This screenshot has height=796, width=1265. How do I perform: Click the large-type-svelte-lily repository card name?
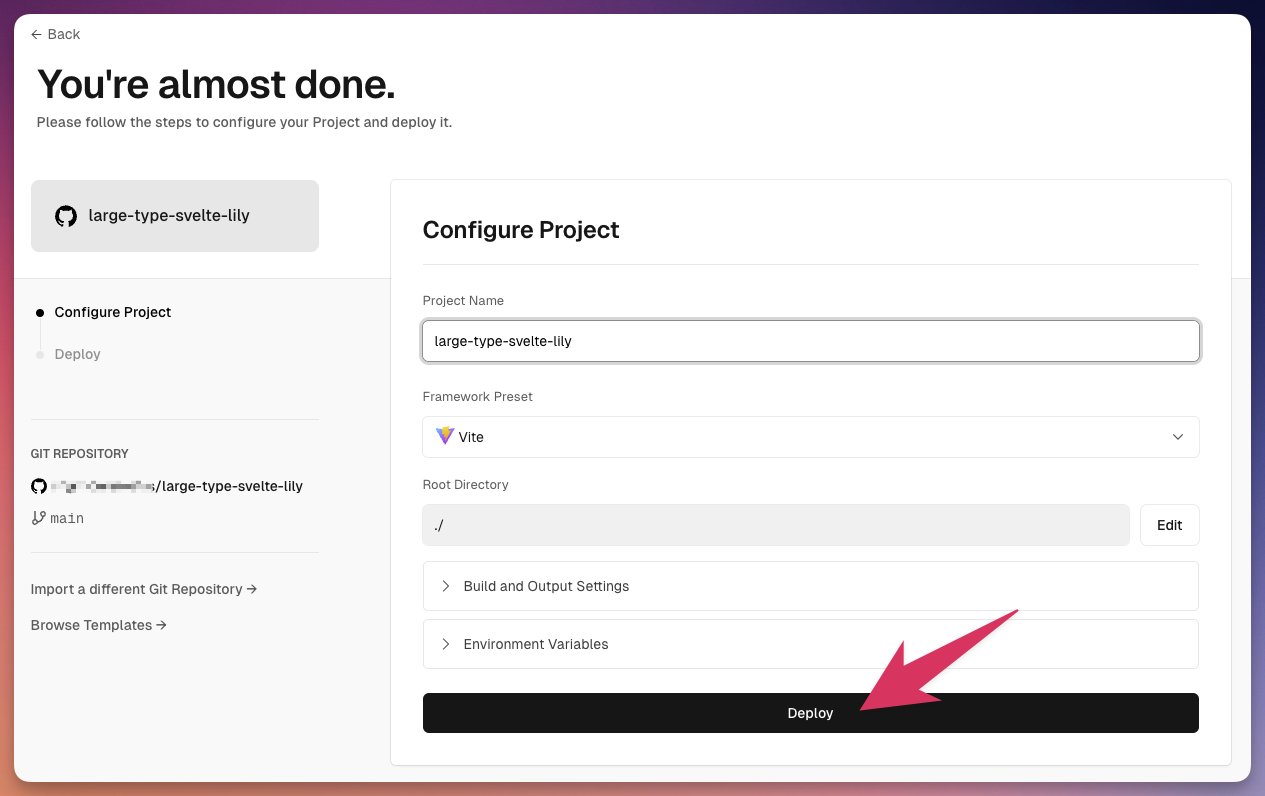point(169,215)
